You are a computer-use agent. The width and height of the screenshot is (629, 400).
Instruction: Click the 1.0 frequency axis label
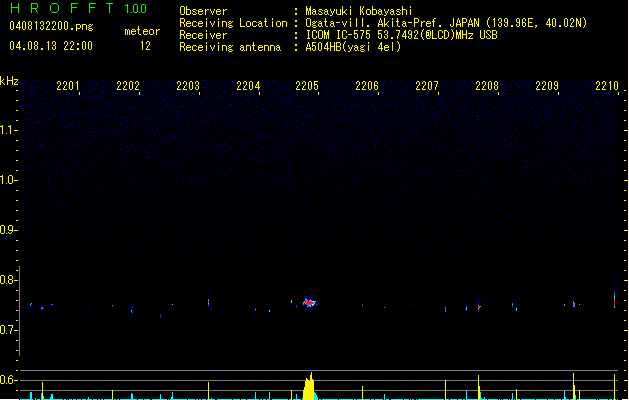tap(9, 180)
